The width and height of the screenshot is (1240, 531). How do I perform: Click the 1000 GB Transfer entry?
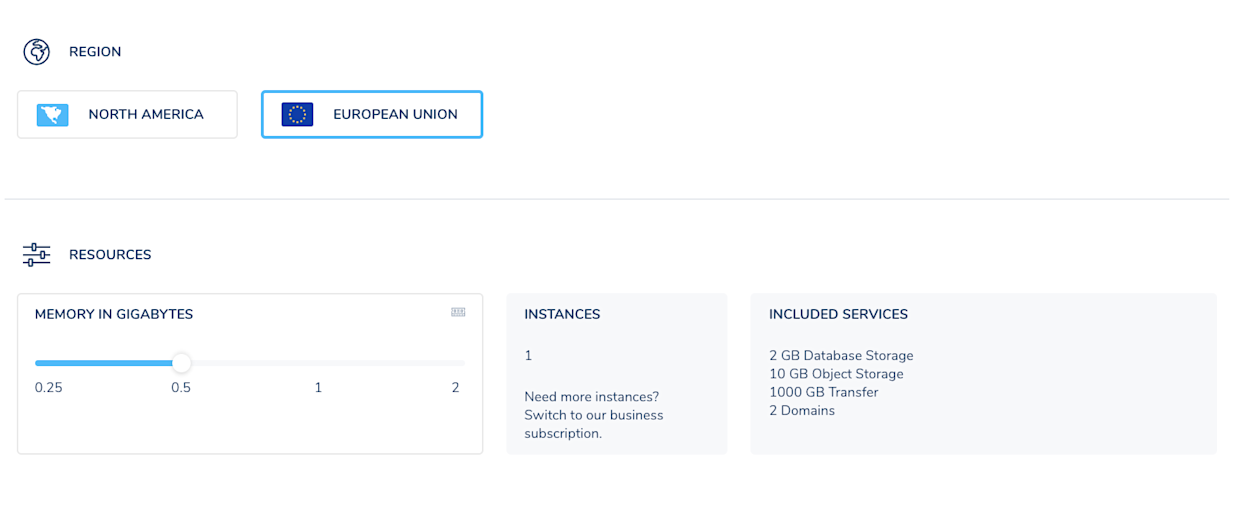pos(824,392)
